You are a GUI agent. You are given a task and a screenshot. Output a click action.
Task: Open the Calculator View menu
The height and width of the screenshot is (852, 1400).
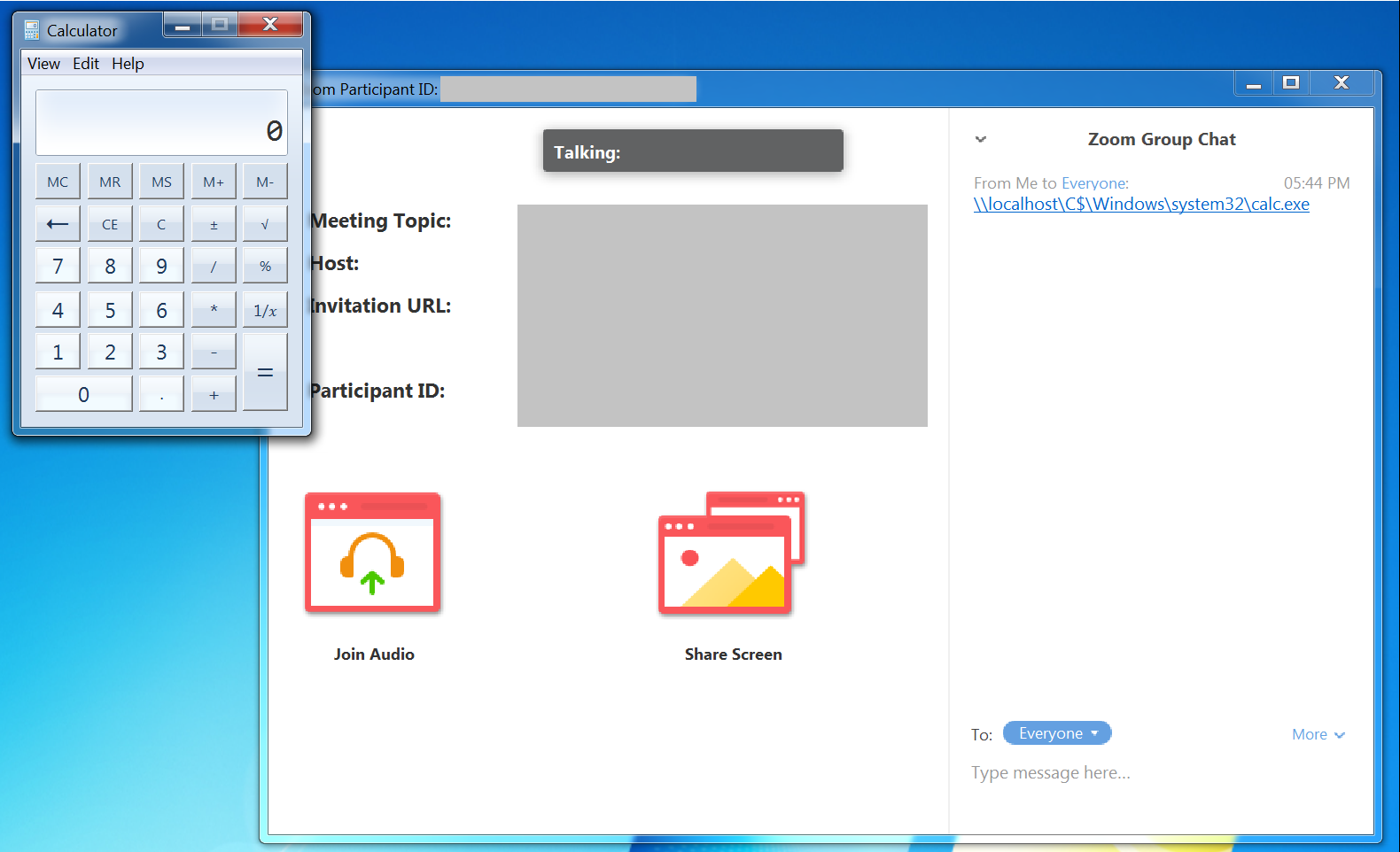pos(43,64)
